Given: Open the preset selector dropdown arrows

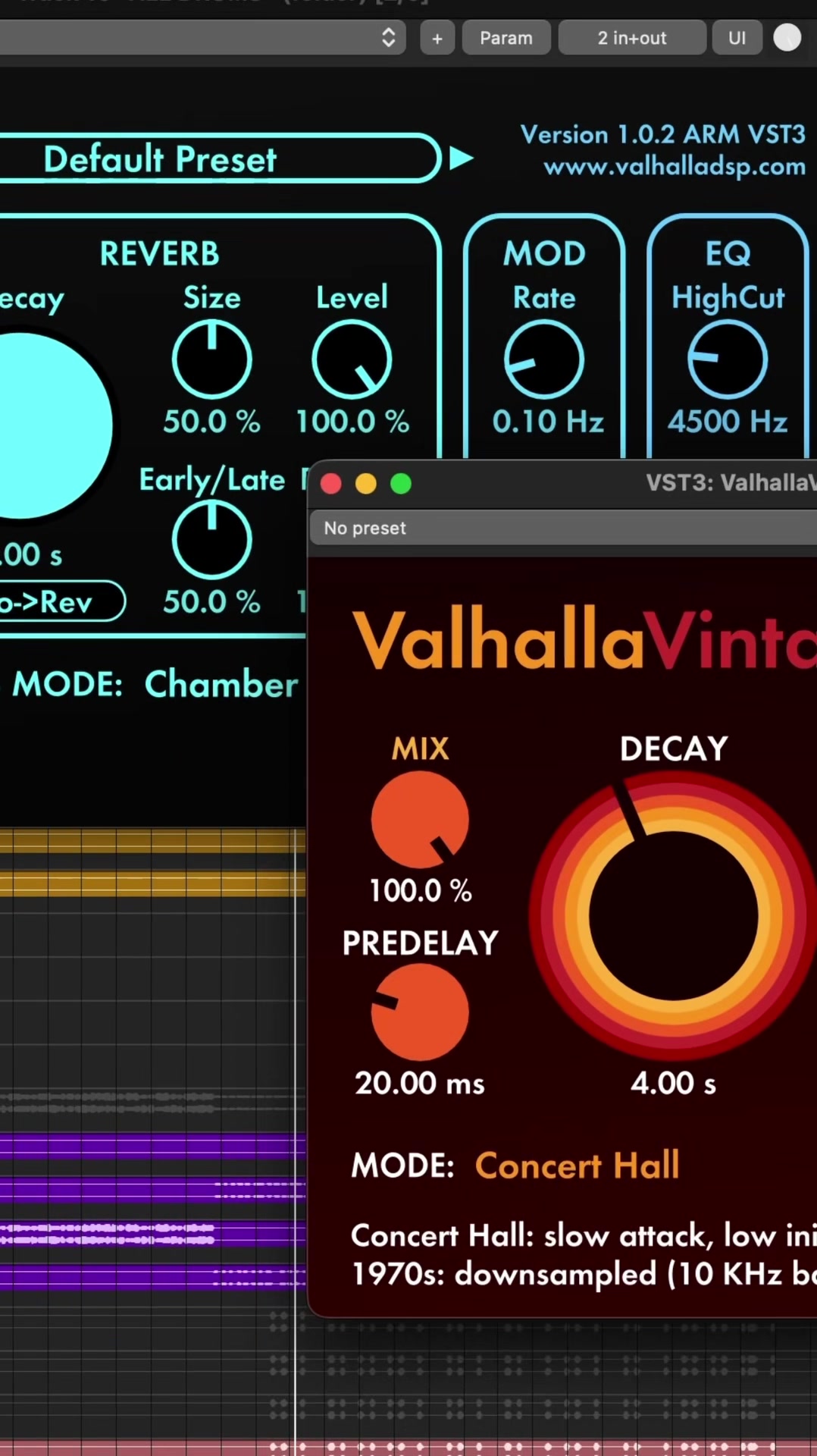Looking at the screenshot, I should pos(388,38).
